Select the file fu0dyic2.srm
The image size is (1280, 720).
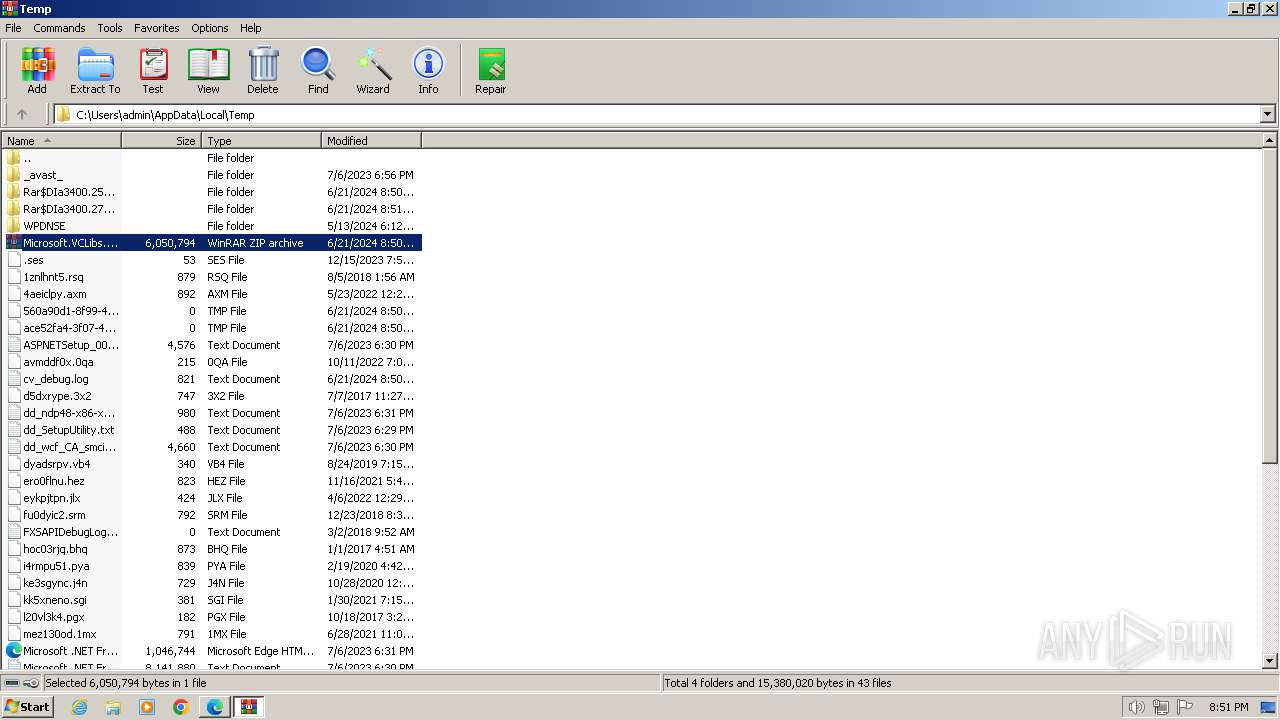pyautogui.click(x=55, y=515)
